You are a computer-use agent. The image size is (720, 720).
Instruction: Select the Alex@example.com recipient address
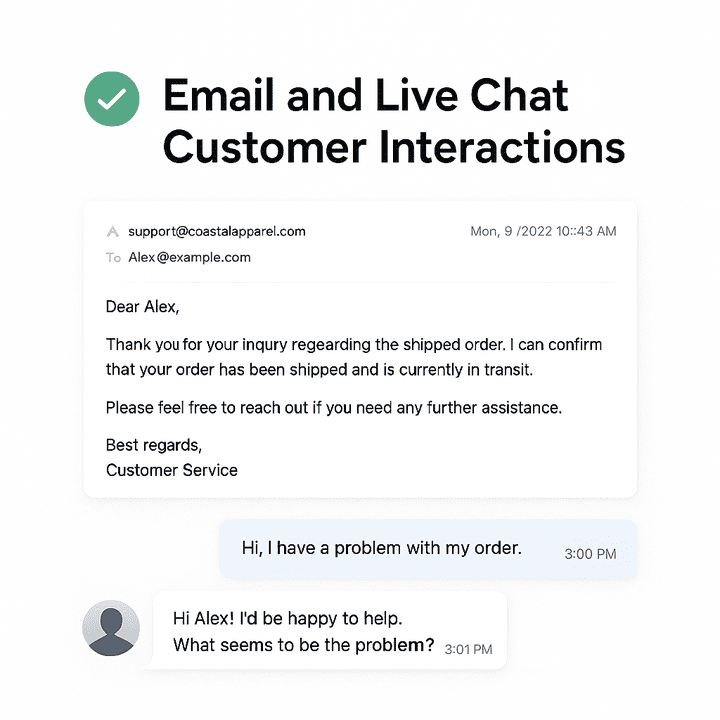189,257
